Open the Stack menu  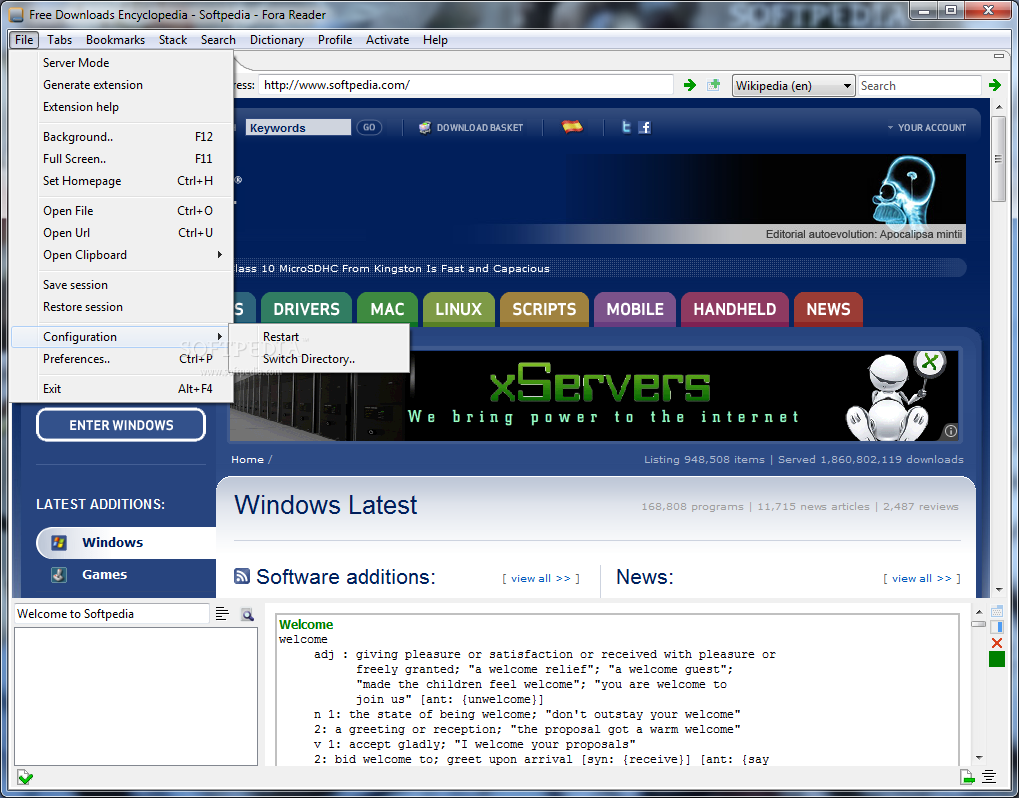click(x=173, y=40)
